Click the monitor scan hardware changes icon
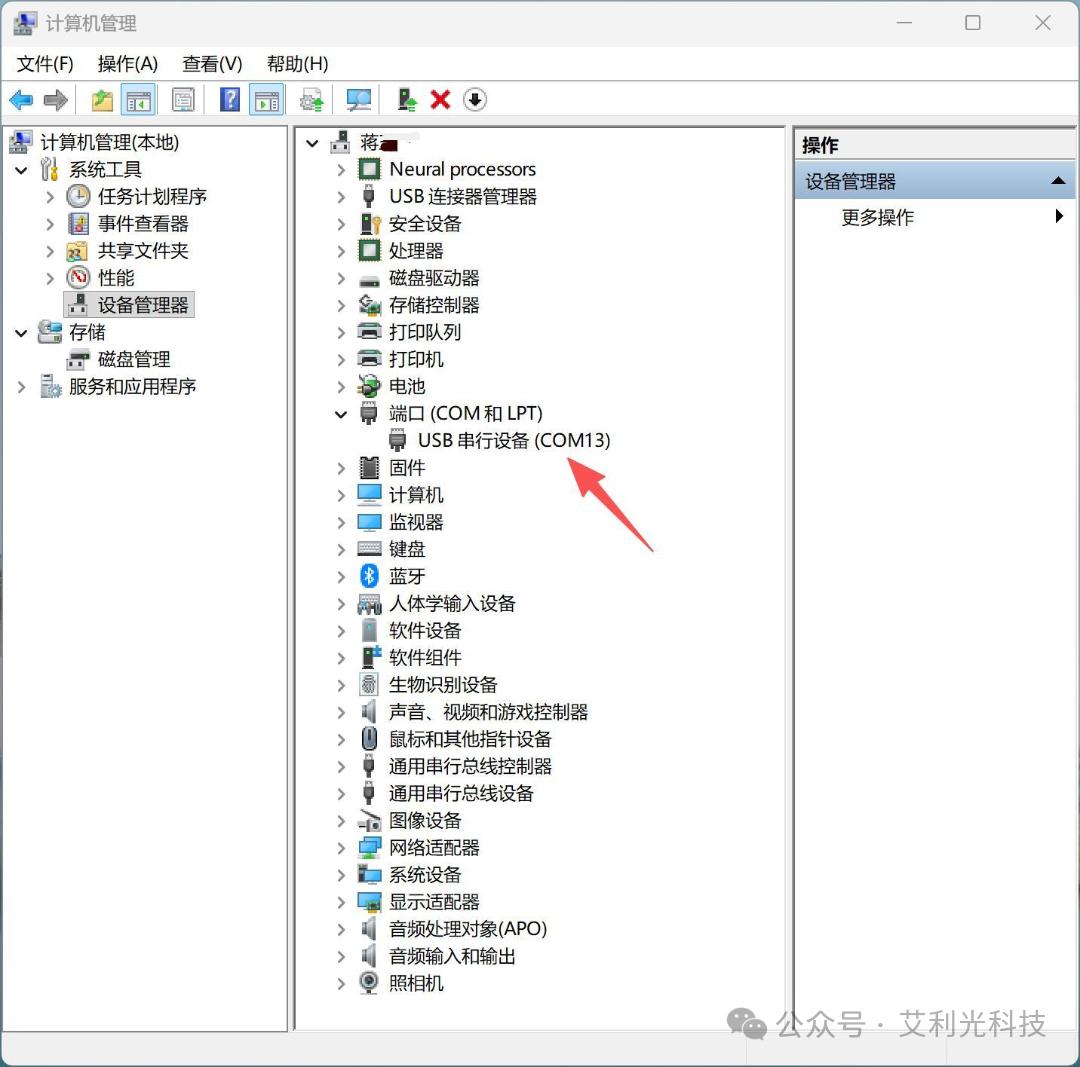Image resolution: width=1080 pixels, height=1067 pixels. click(x=359, y=101)
